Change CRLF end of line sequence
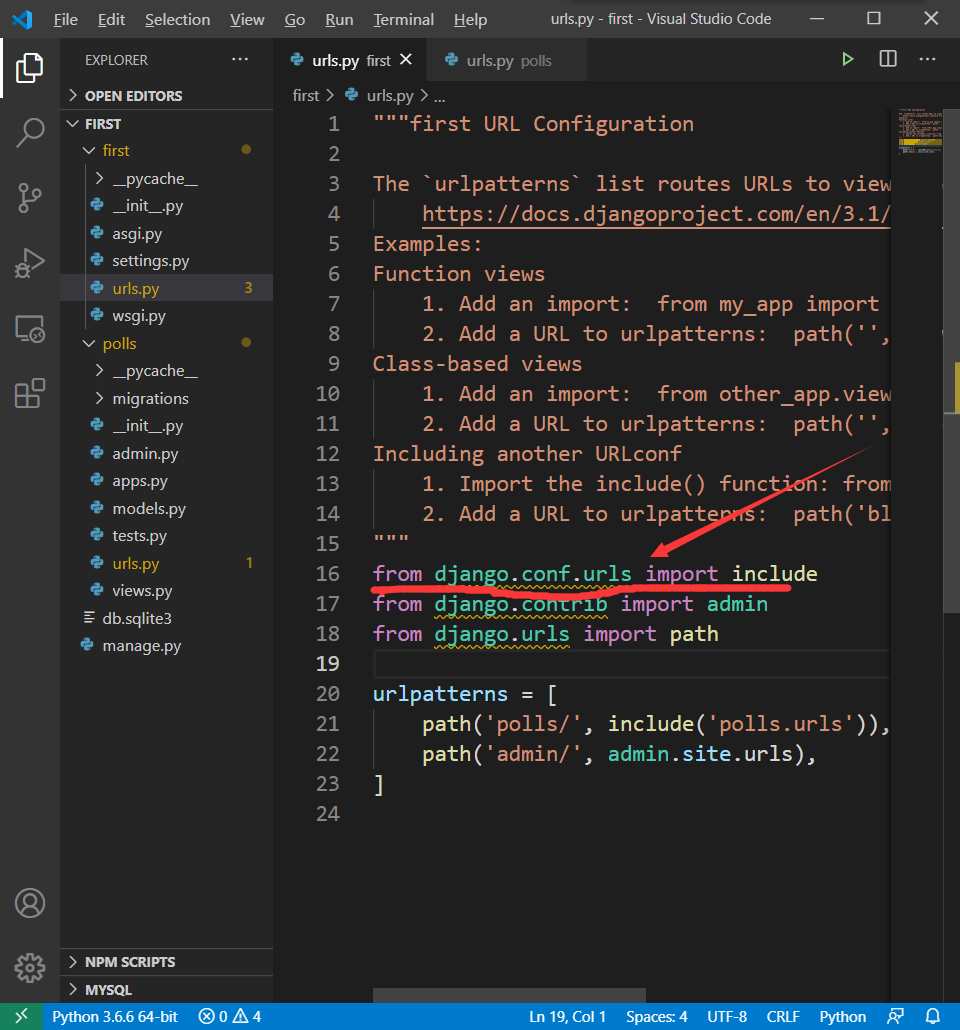This screenshot has width=960, height=1030. (x=783, y=1016)
